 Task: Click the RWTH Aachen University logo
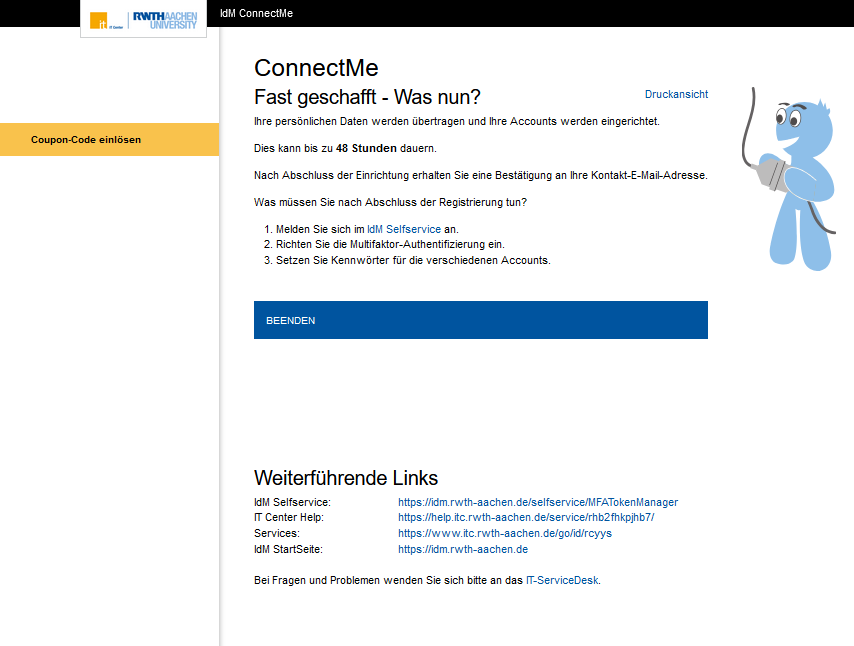165,19
